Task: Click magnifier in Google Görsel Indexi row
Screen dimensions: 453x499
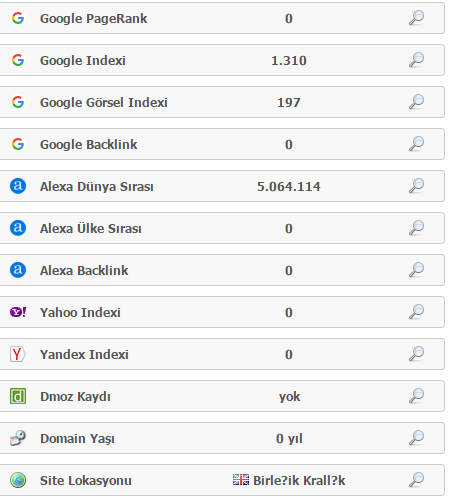Action: (416, 102)
